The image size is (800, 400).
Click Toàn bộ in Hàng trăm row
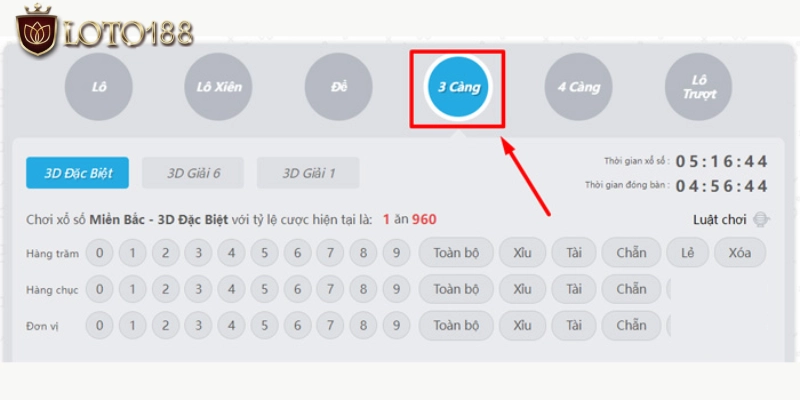click(x=456, y=252)
